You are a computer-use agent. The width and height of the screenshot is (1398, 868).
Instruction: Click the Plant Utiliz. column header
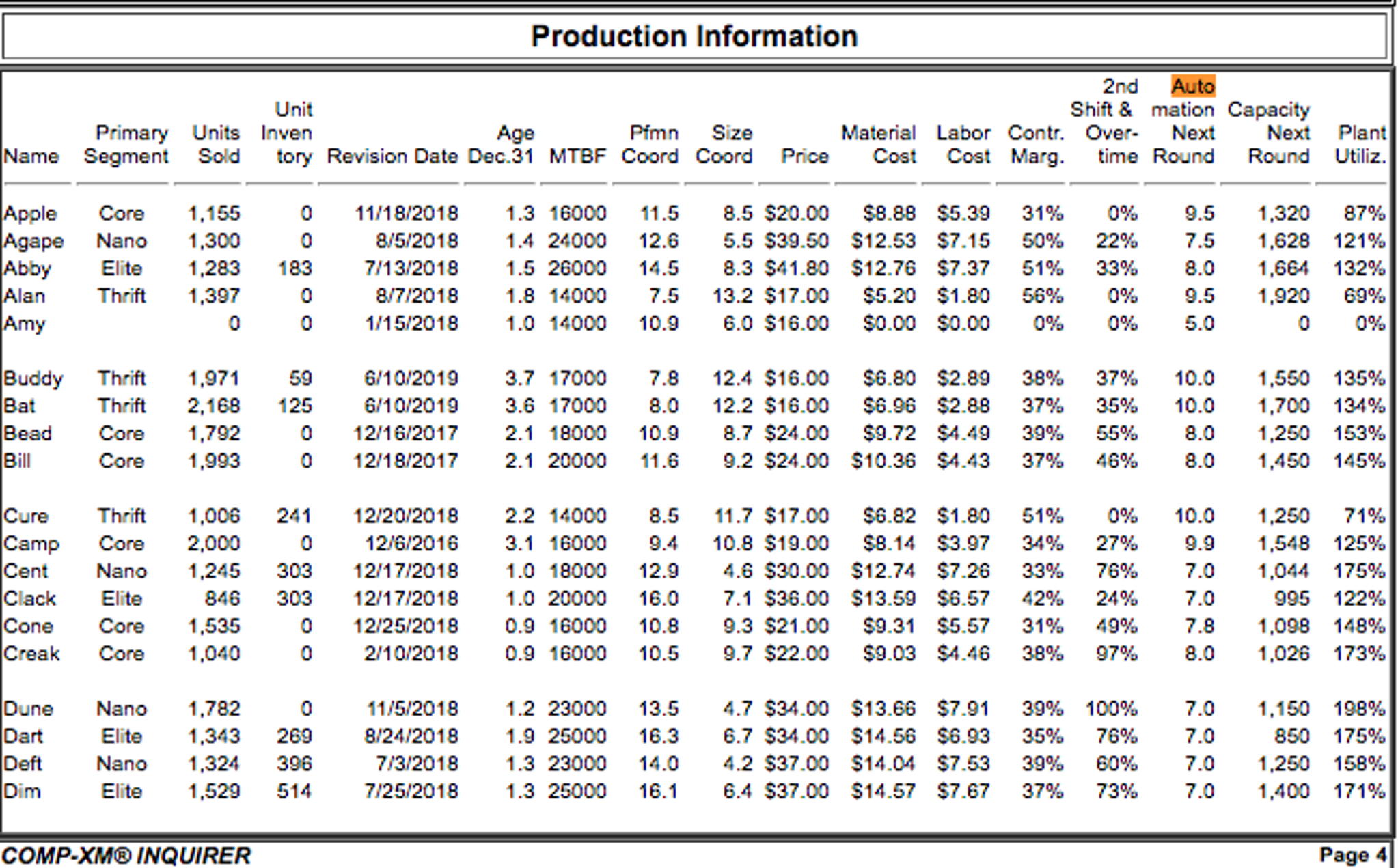click(1360, 144)
